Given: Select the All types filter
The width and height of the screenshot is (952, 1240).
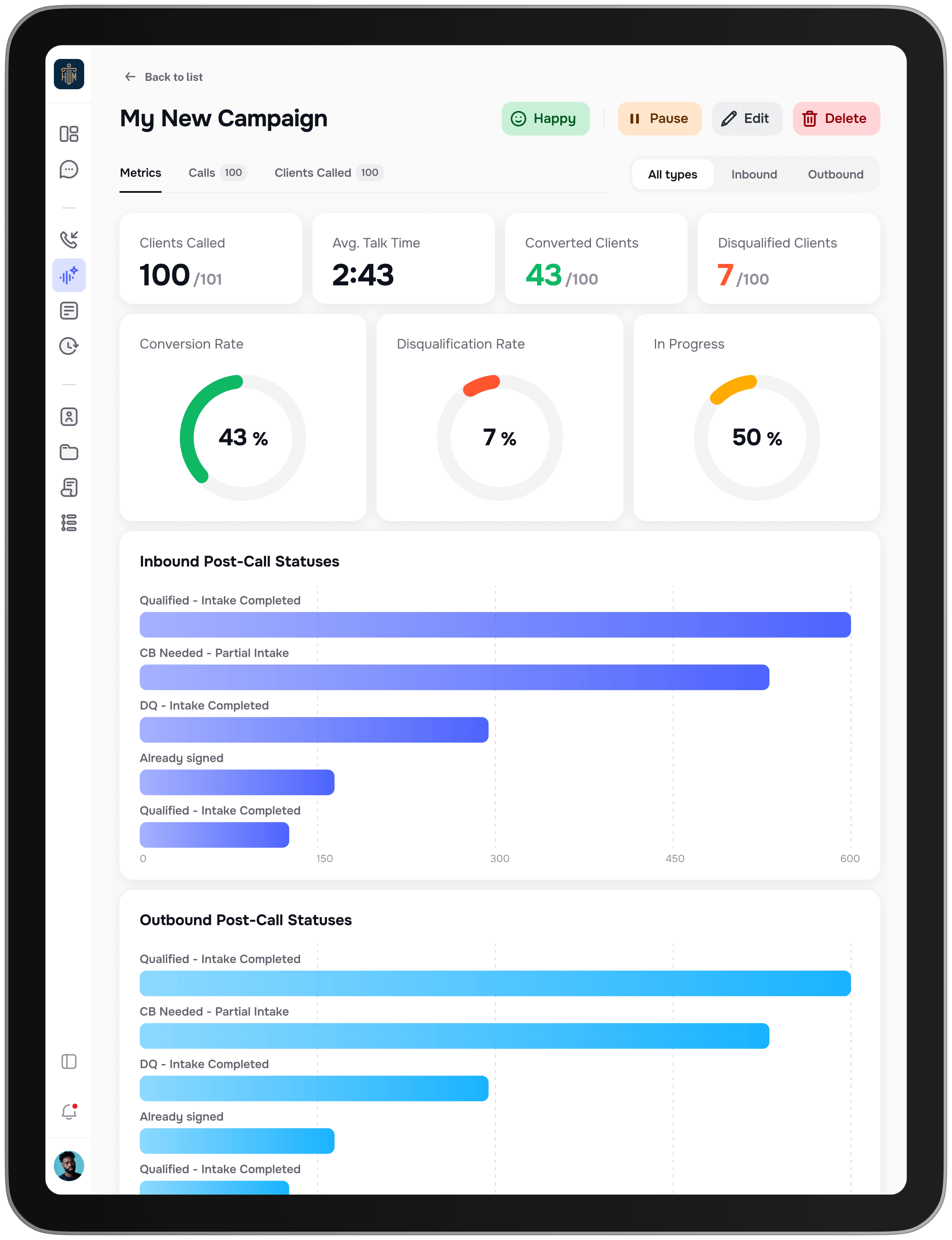Looking at the screenshot, I should [673, 175].
